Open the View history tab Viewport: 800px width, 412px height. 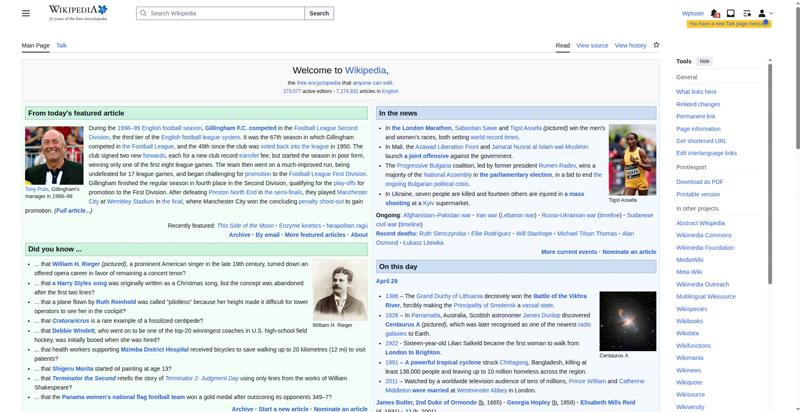pyautogui.click(x=630, y=45)
